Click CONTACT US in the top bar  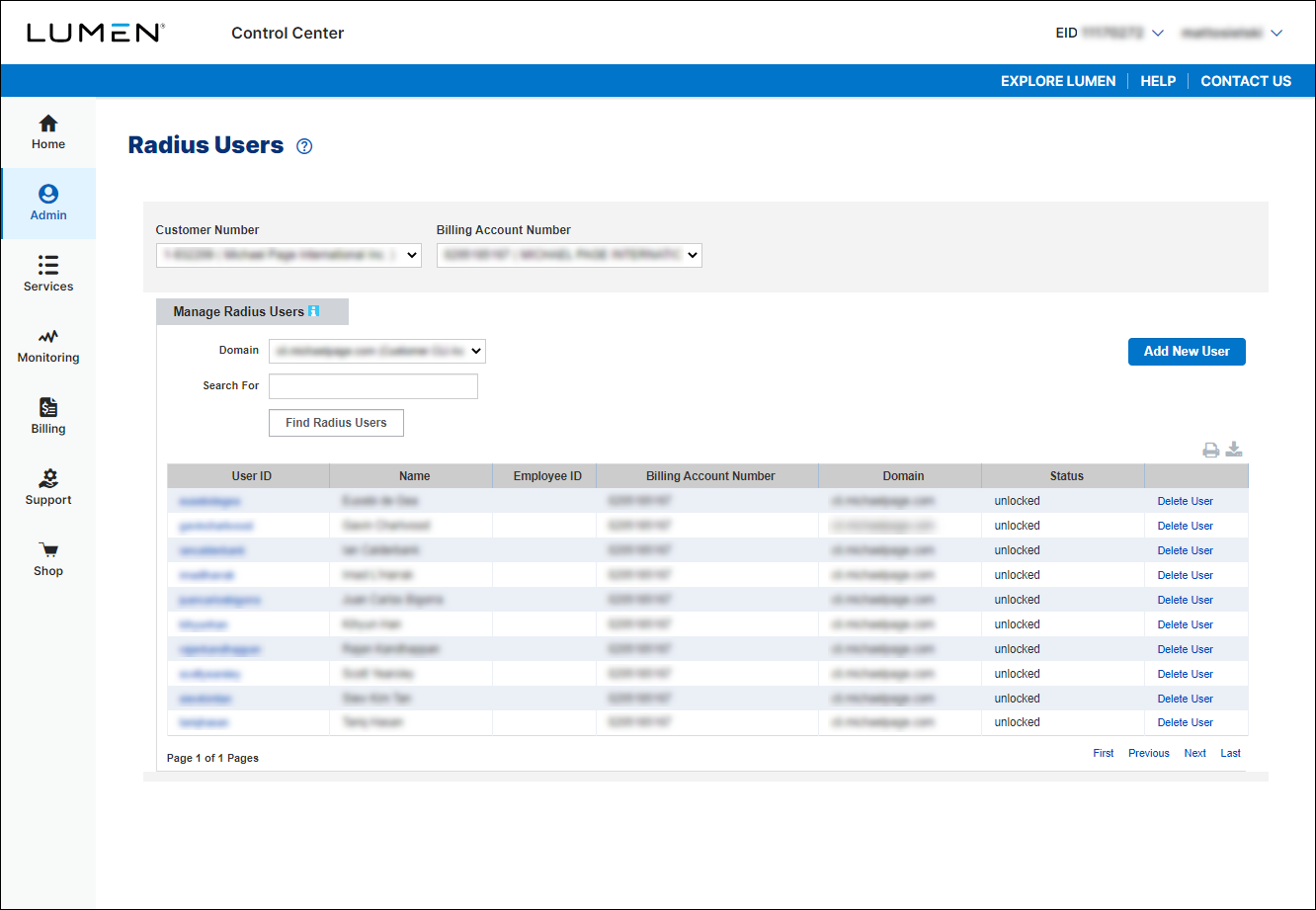(1246, 81)
